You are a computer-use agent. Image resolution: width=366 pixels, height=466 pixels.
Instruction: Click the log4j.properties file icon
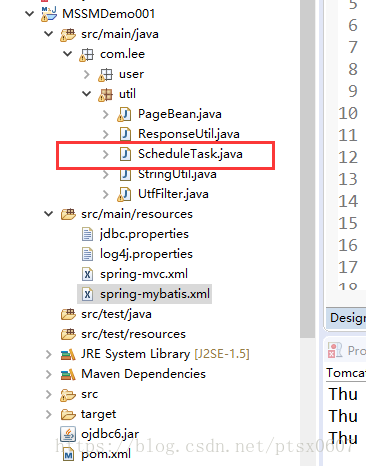click(x=87, y=254)
